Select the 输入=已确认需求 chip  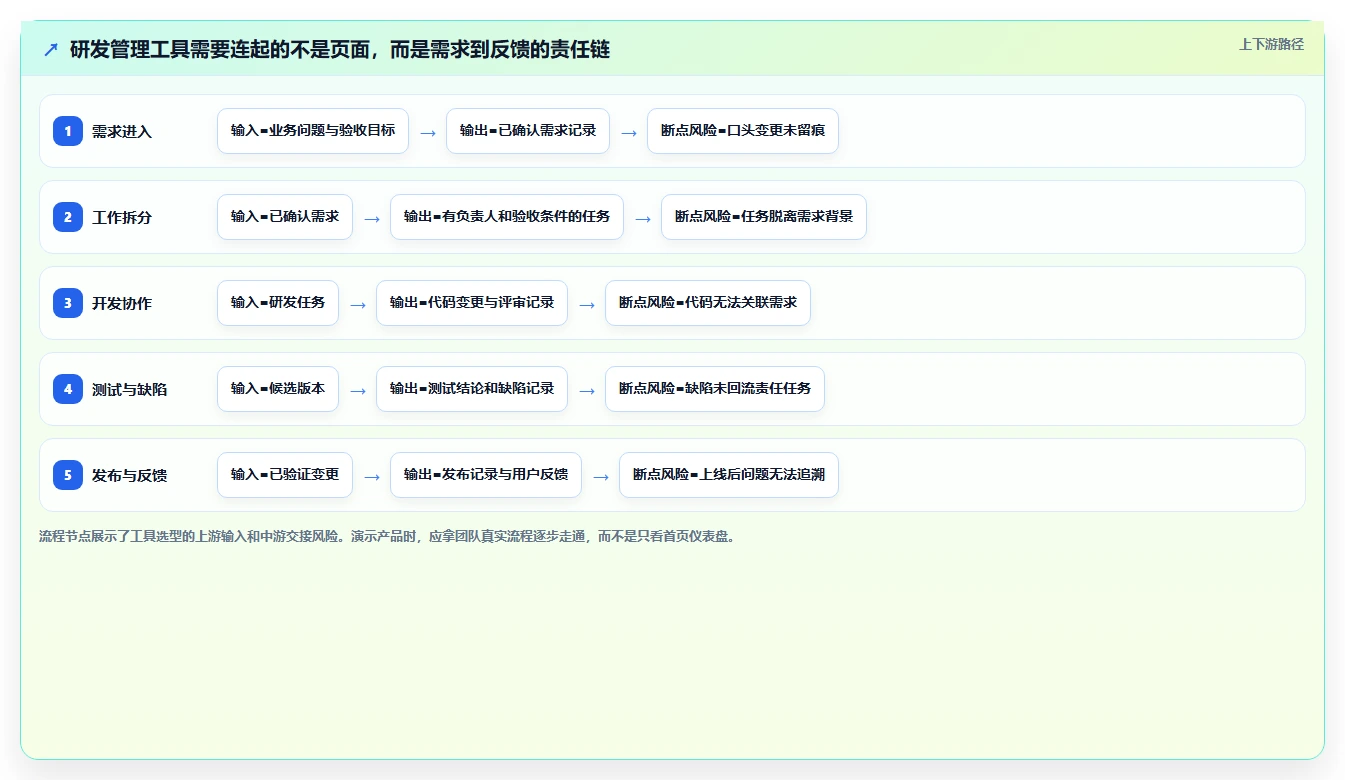point(285,217)
